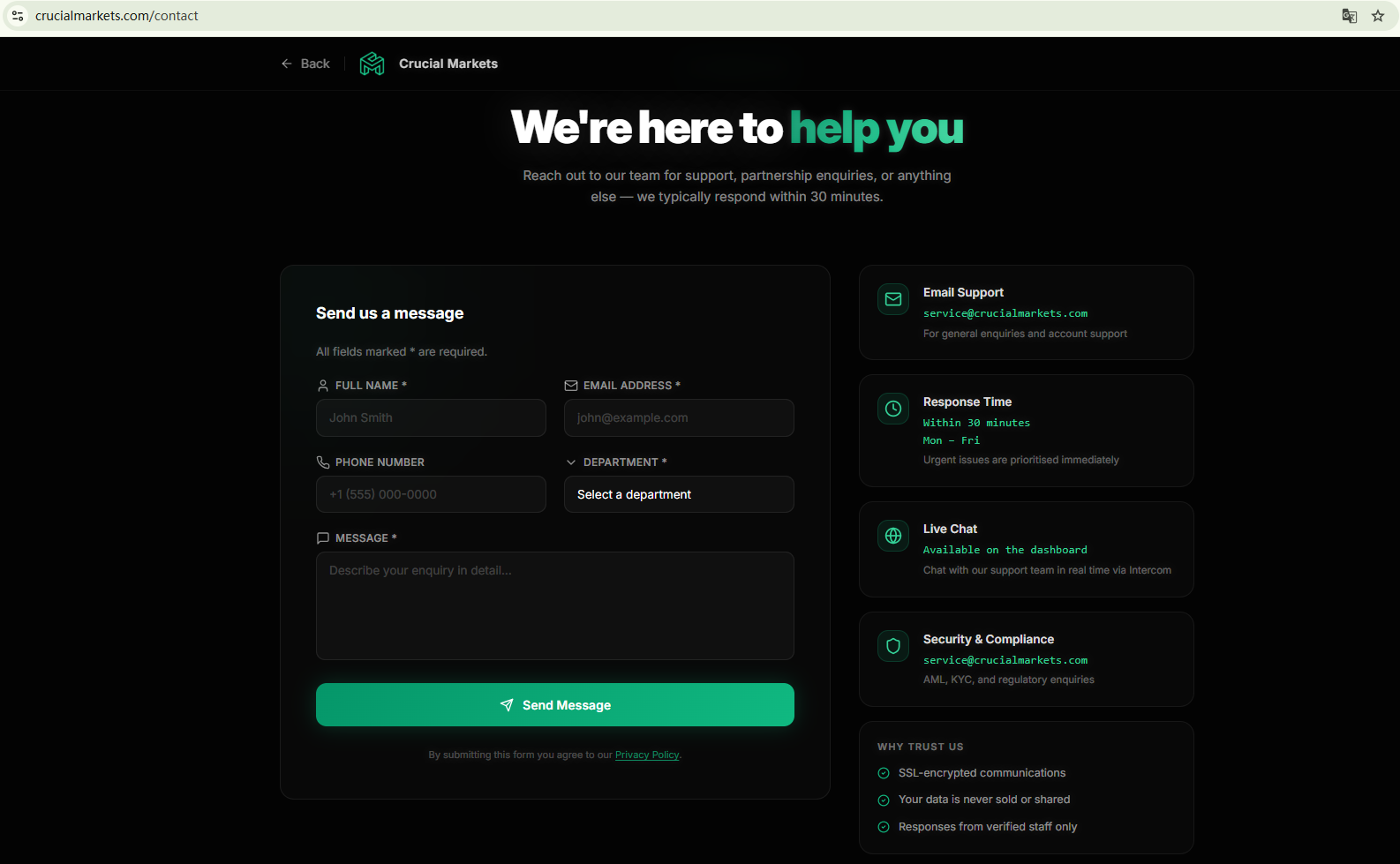Bookmark this page with the star icon
1400x864 pixels.
(1378, 16)
